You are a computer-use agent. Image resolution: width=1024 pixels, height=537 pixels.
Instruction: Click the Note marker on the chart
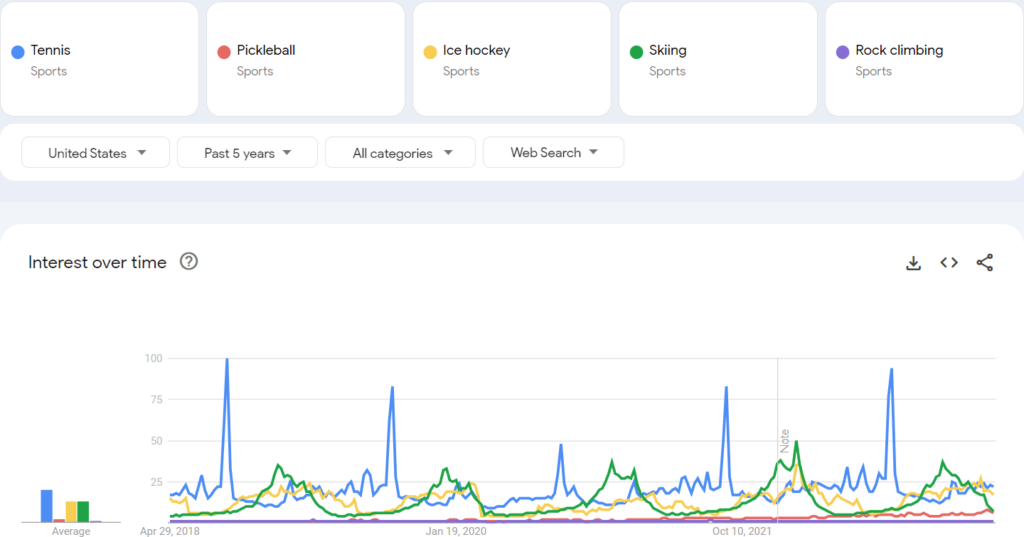[x=785, y=441]
